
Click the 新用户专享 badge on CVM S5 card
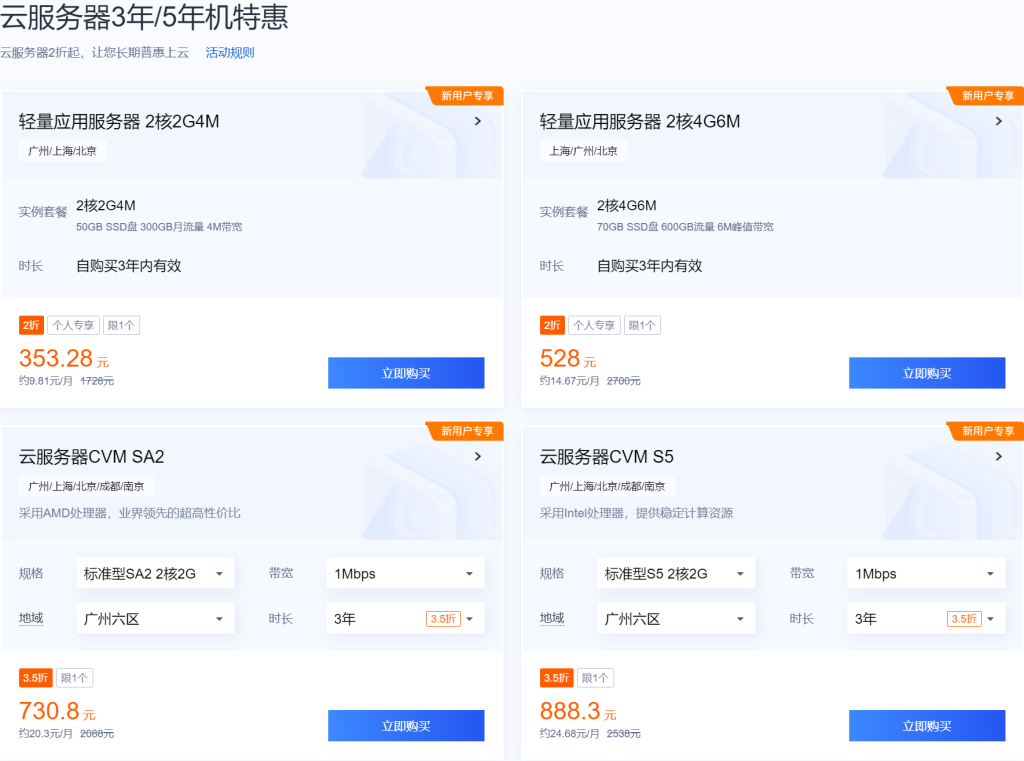click(x=986, y=431)
